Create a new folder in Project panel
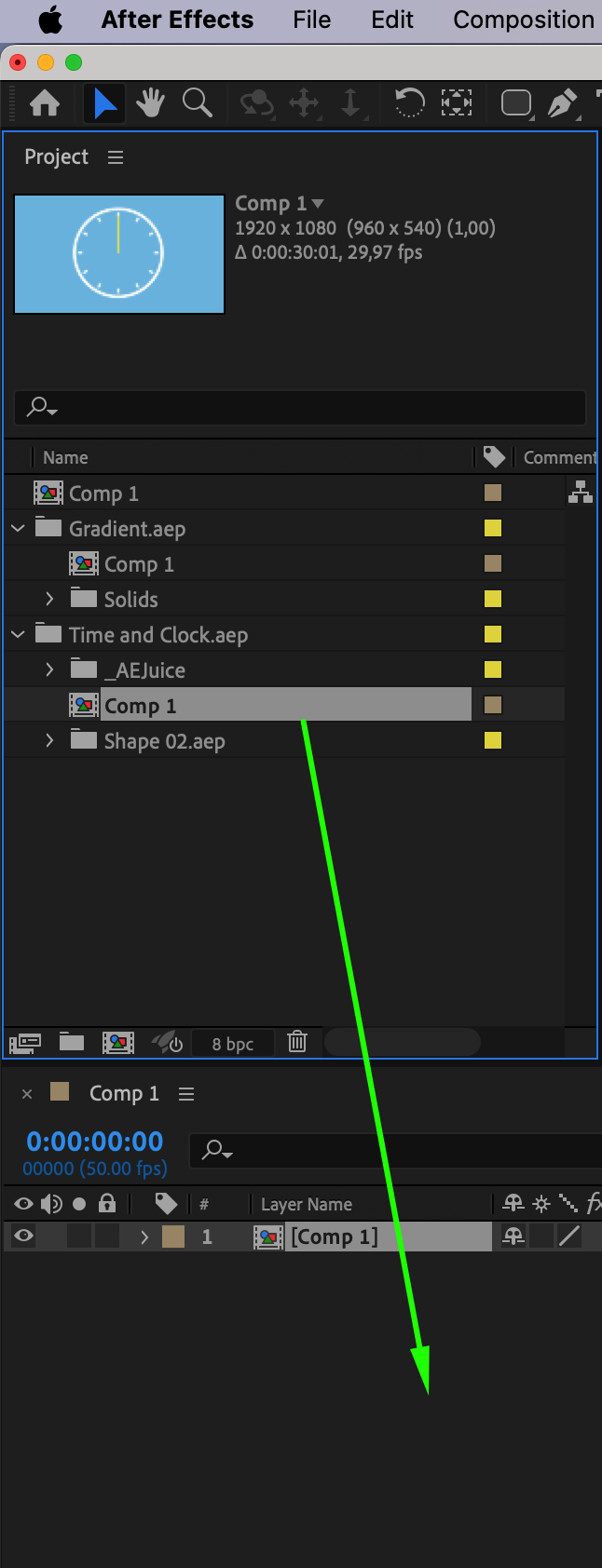The height and width of the screenshot is (1568, 602). [72, 1042]
